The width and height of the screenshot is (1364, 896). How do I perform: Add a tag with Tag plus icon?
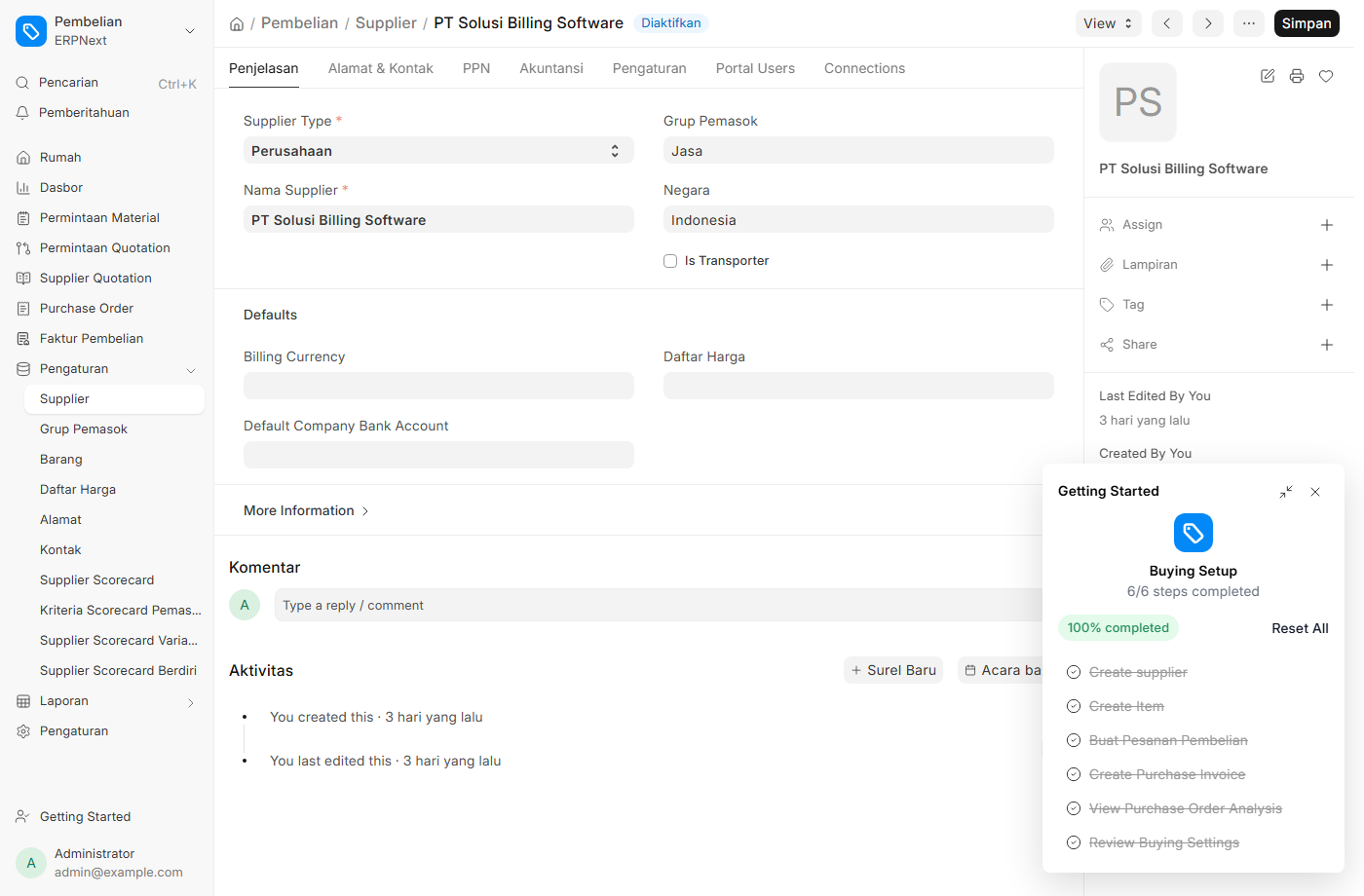click(1327, 305)
